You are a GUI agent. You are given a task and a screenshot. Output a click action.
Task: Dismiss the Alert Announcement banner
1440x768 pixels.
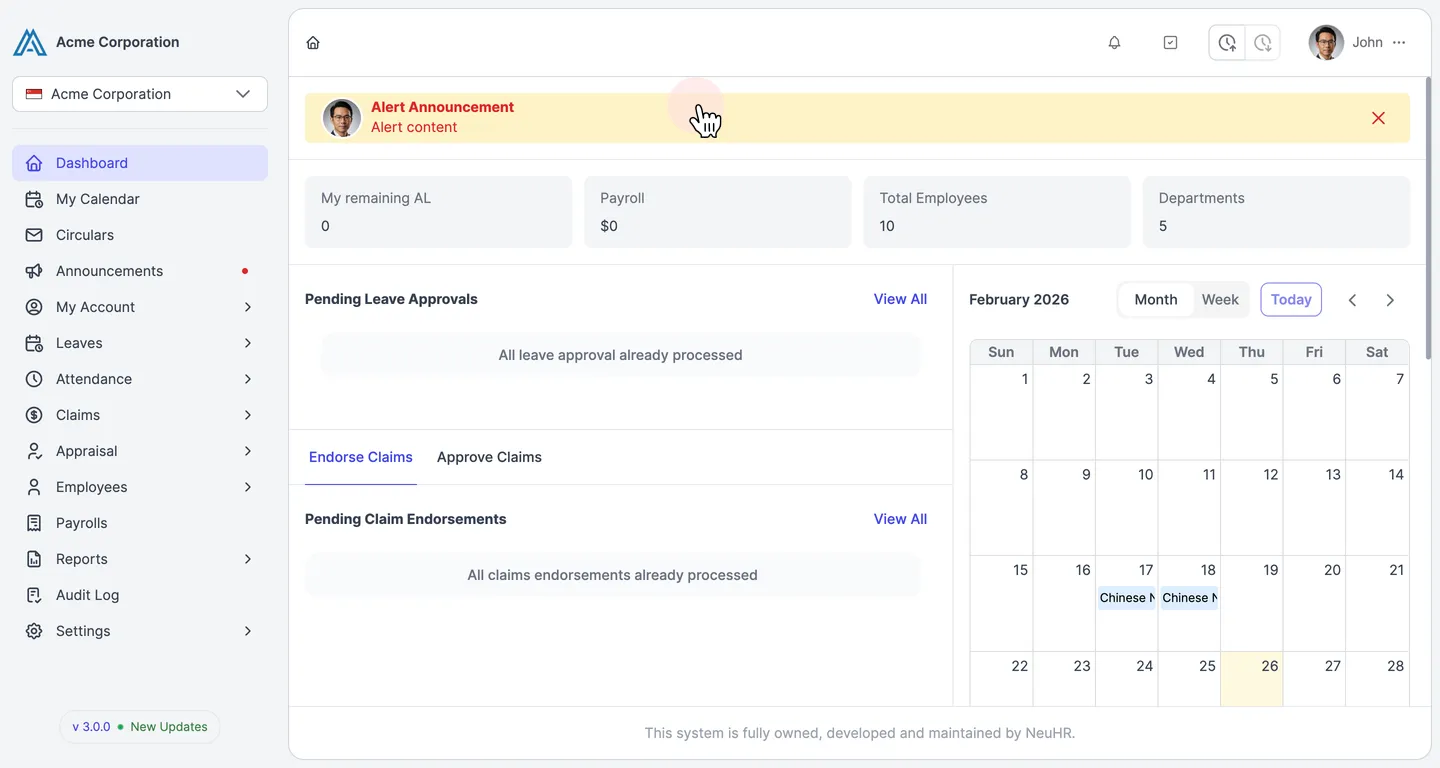(x=1378, y=118)
